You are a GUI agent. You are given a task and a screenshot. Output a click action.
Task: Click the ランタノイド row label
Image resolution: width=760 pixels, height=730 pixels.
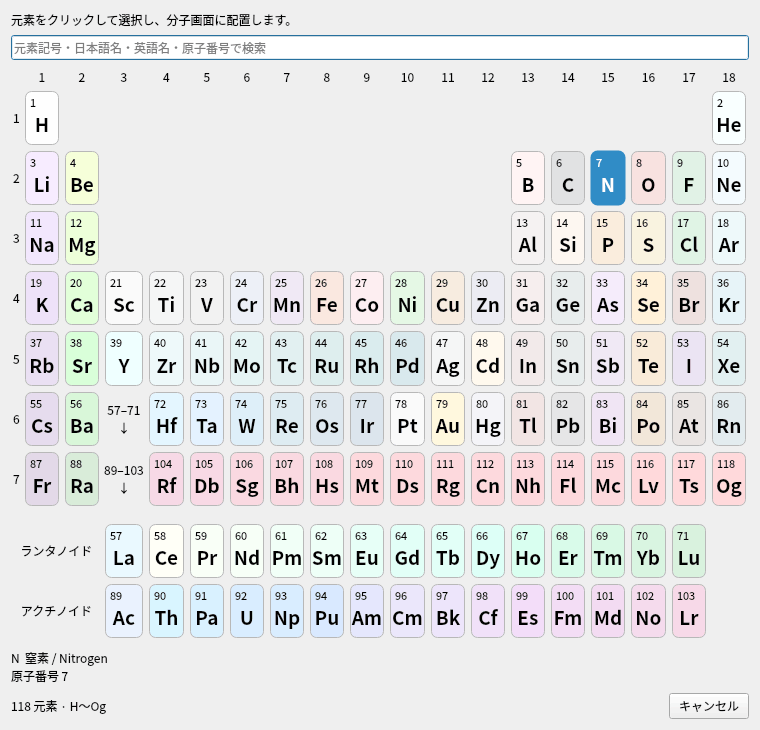point(56,551)
